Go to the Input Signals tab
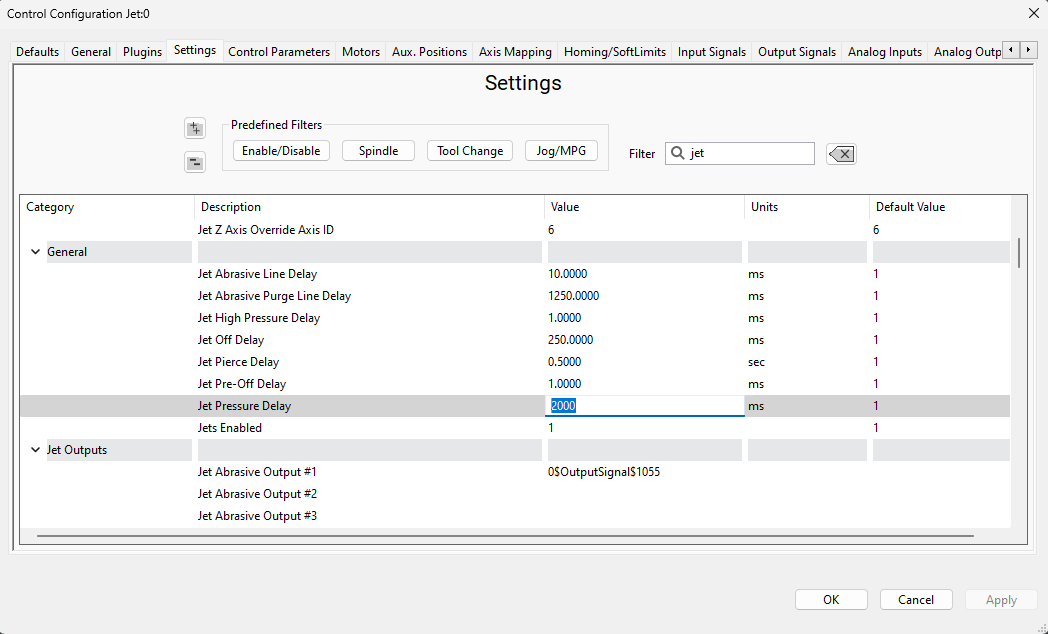 click(x=711, y=52)
